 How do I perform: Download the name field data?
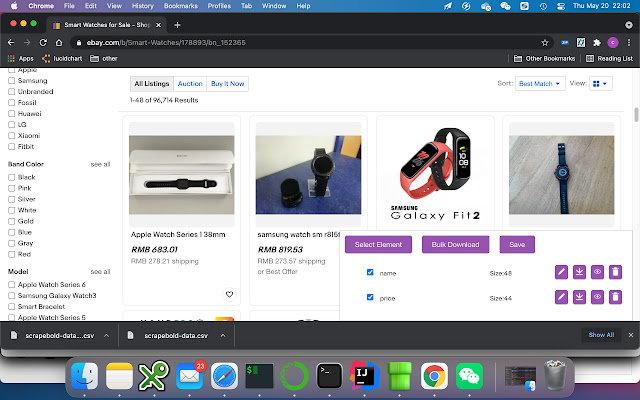579,272
